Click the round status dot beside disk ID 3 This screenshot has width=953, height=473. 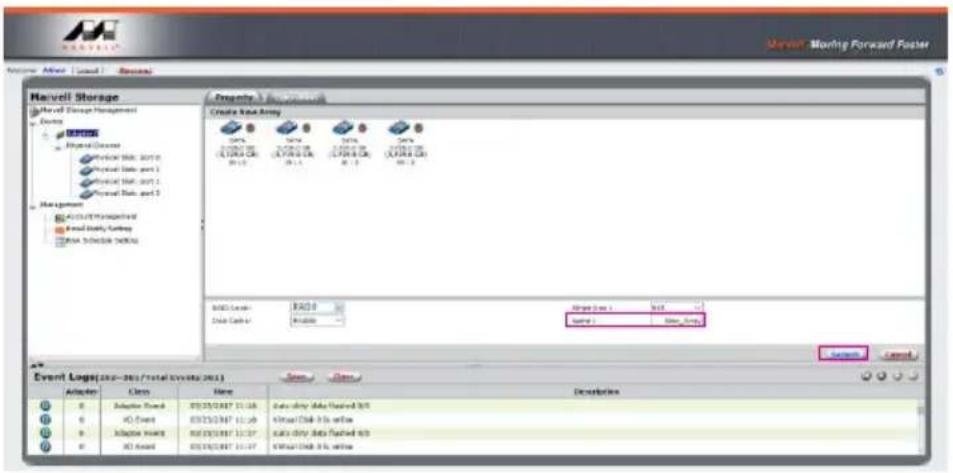pos(418,129)
